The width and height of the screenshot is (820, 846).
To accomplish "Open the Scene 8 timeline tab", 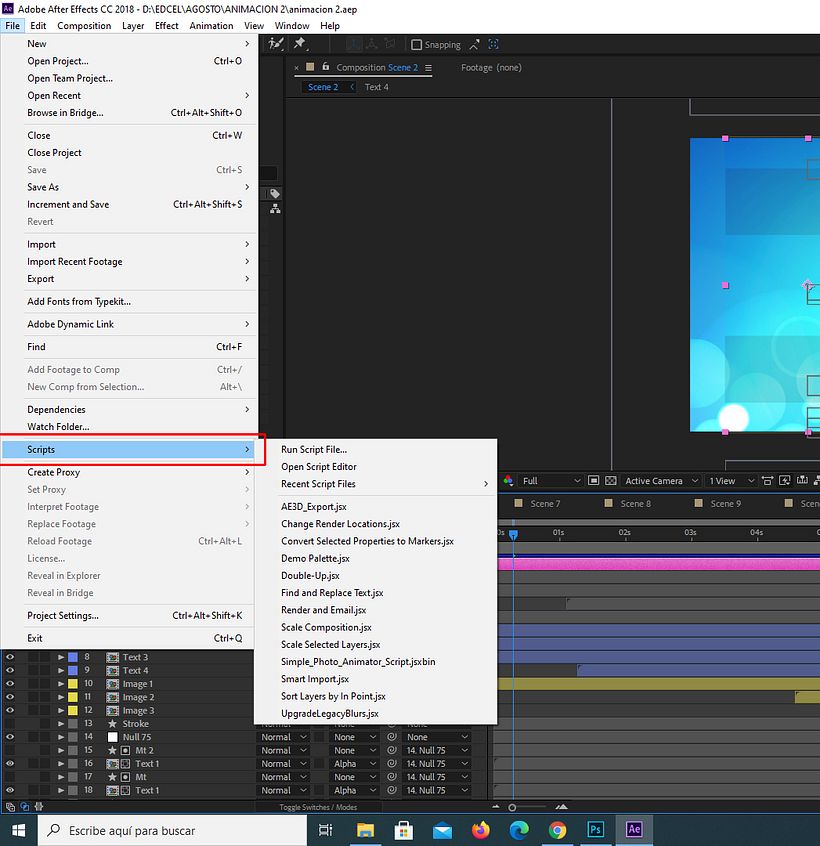I will coord(636,503).
